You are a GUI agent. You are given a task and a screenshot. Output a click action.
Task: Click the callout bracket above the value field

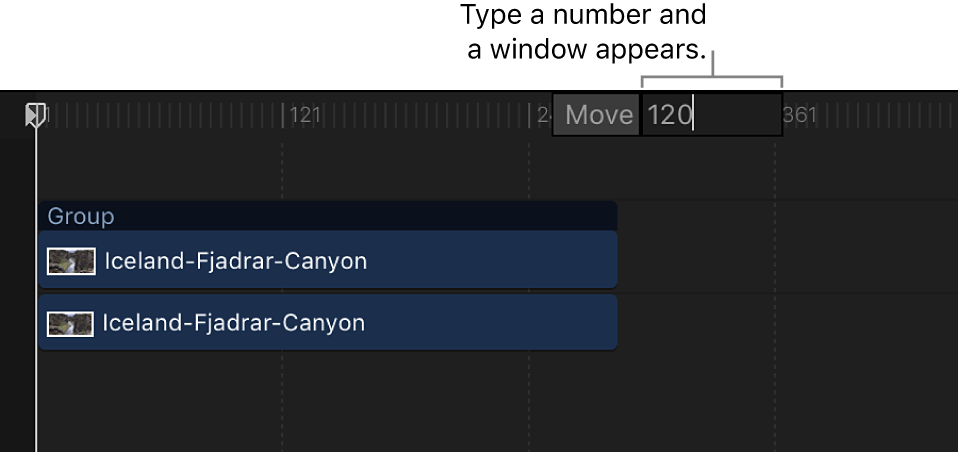click(x=711, y=78)
